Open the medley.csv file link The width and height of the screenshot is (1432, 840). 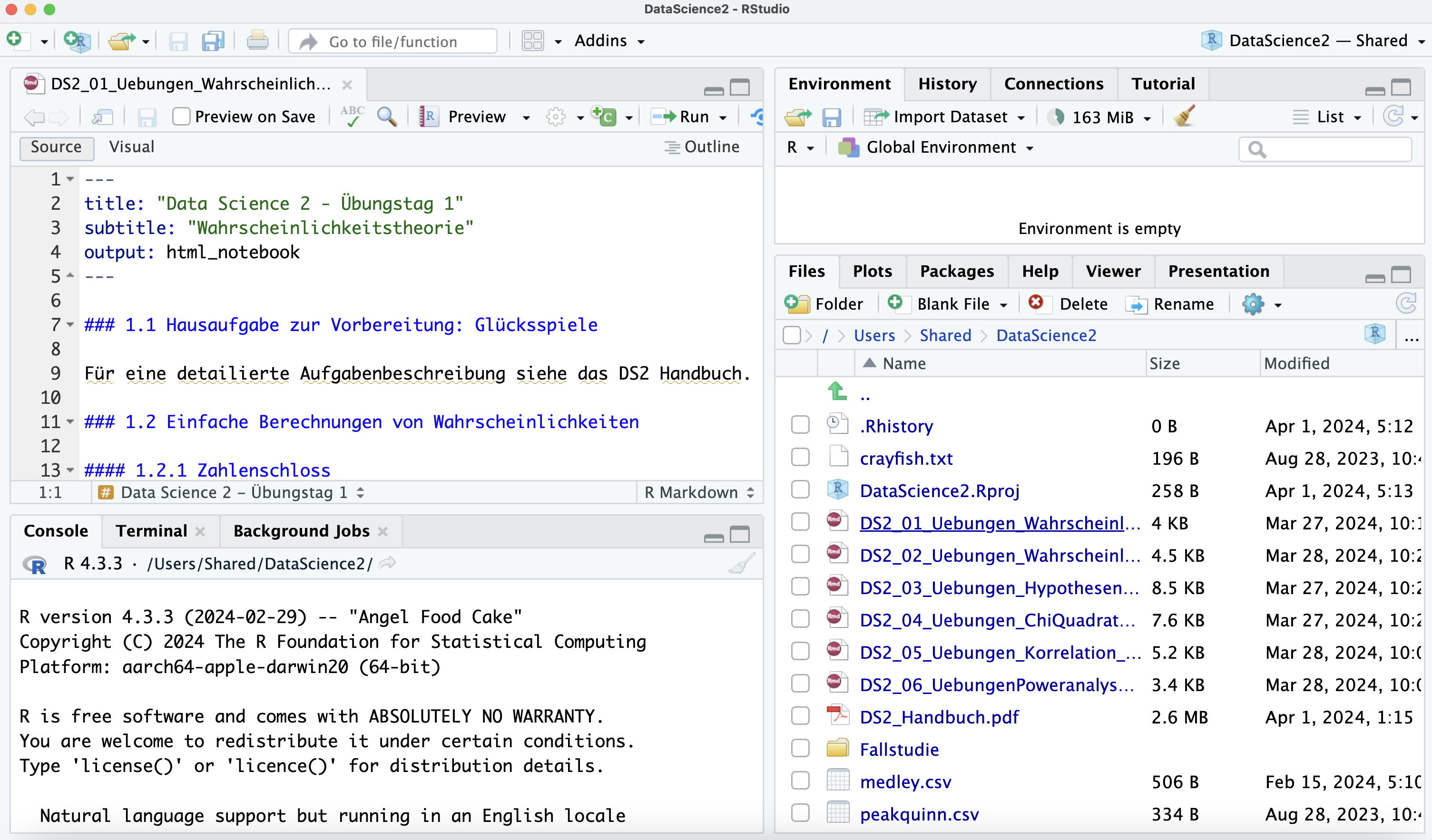click(905, 782)
